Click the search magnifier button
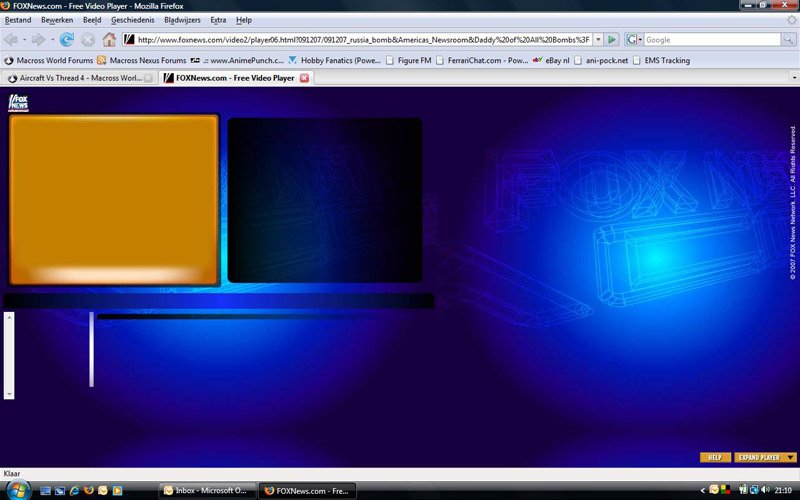Image resolution: width=800 pixels, height=500 pixels. [788, 39]
